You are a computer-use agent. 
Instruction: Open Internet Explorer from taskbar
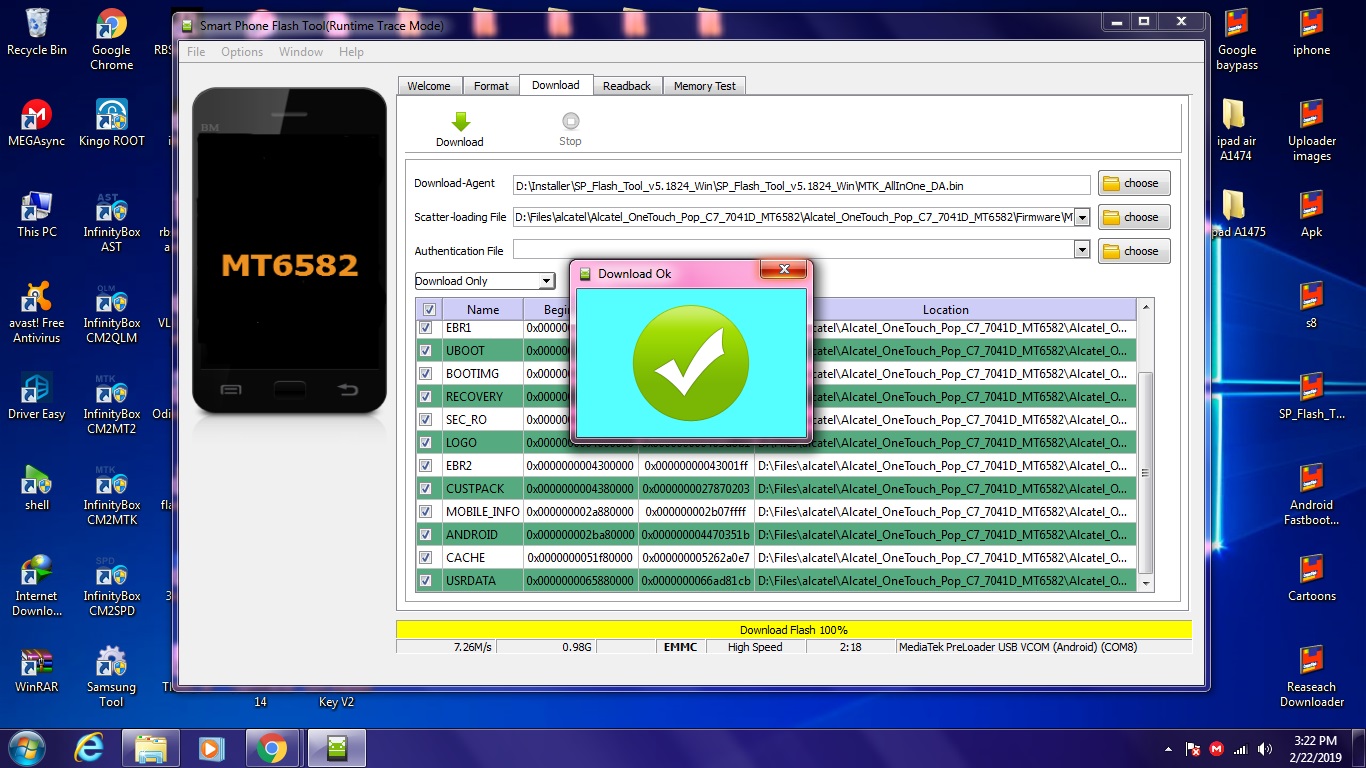click(90, 748)
